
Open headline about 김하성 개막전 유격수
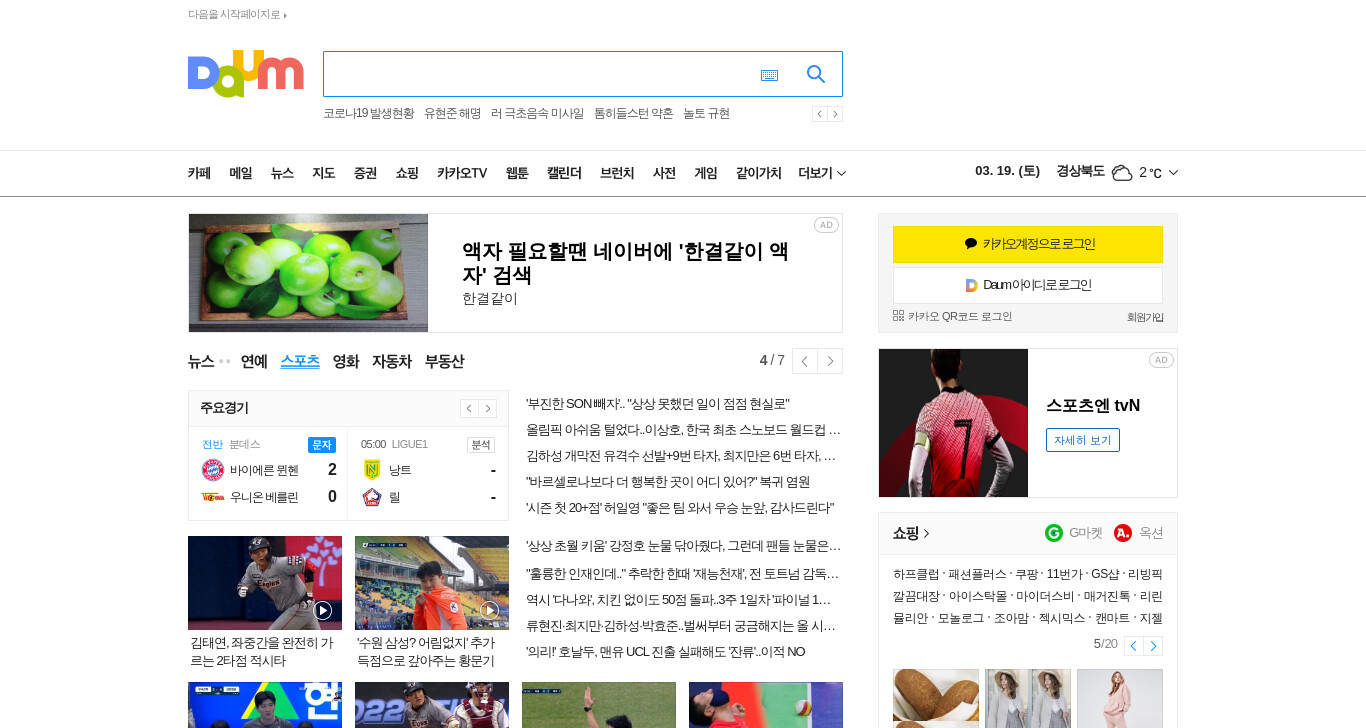[x=681, y=456]
